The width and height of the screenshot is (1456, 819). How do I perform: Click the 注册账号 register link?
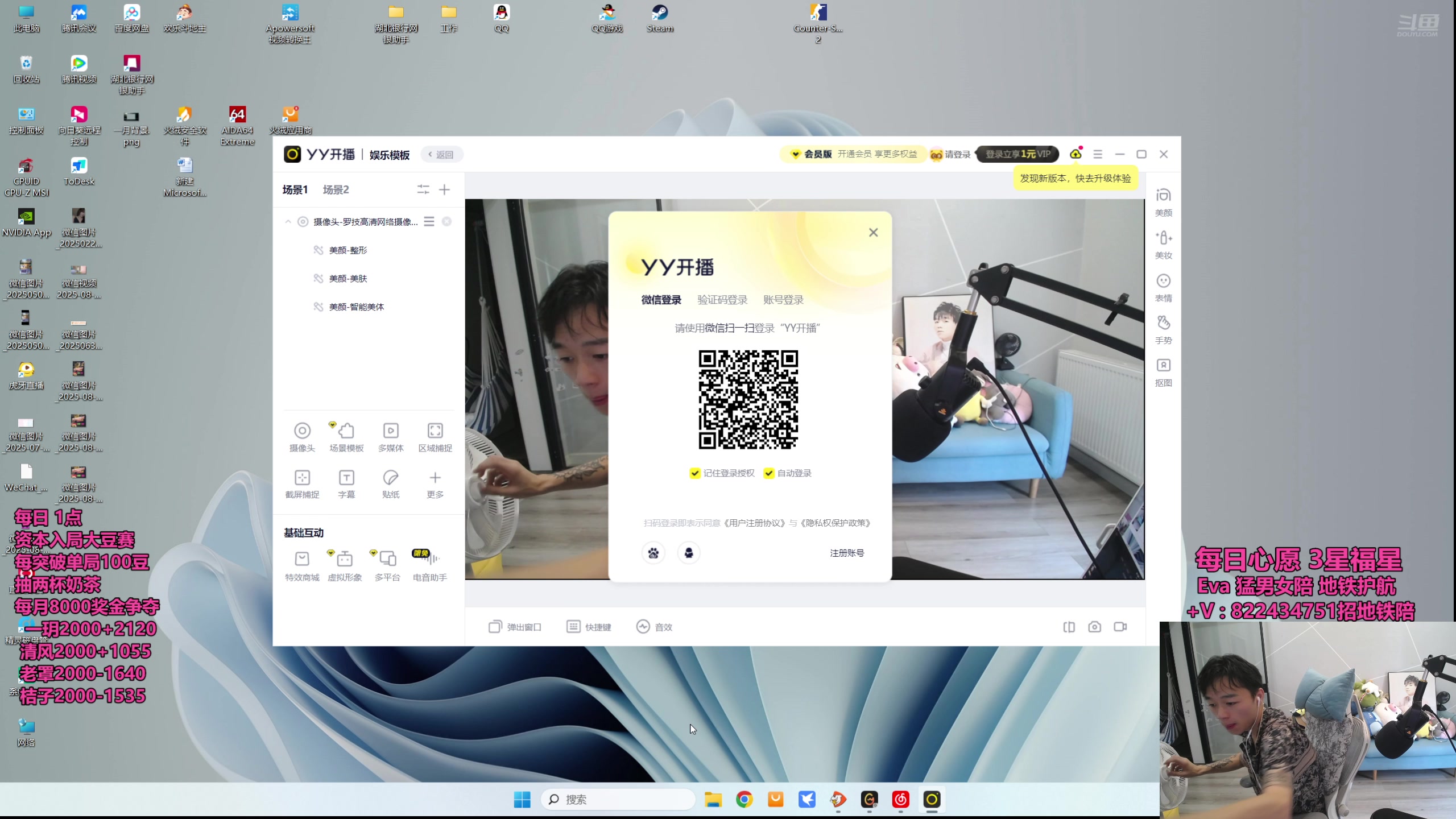(847, 553)
